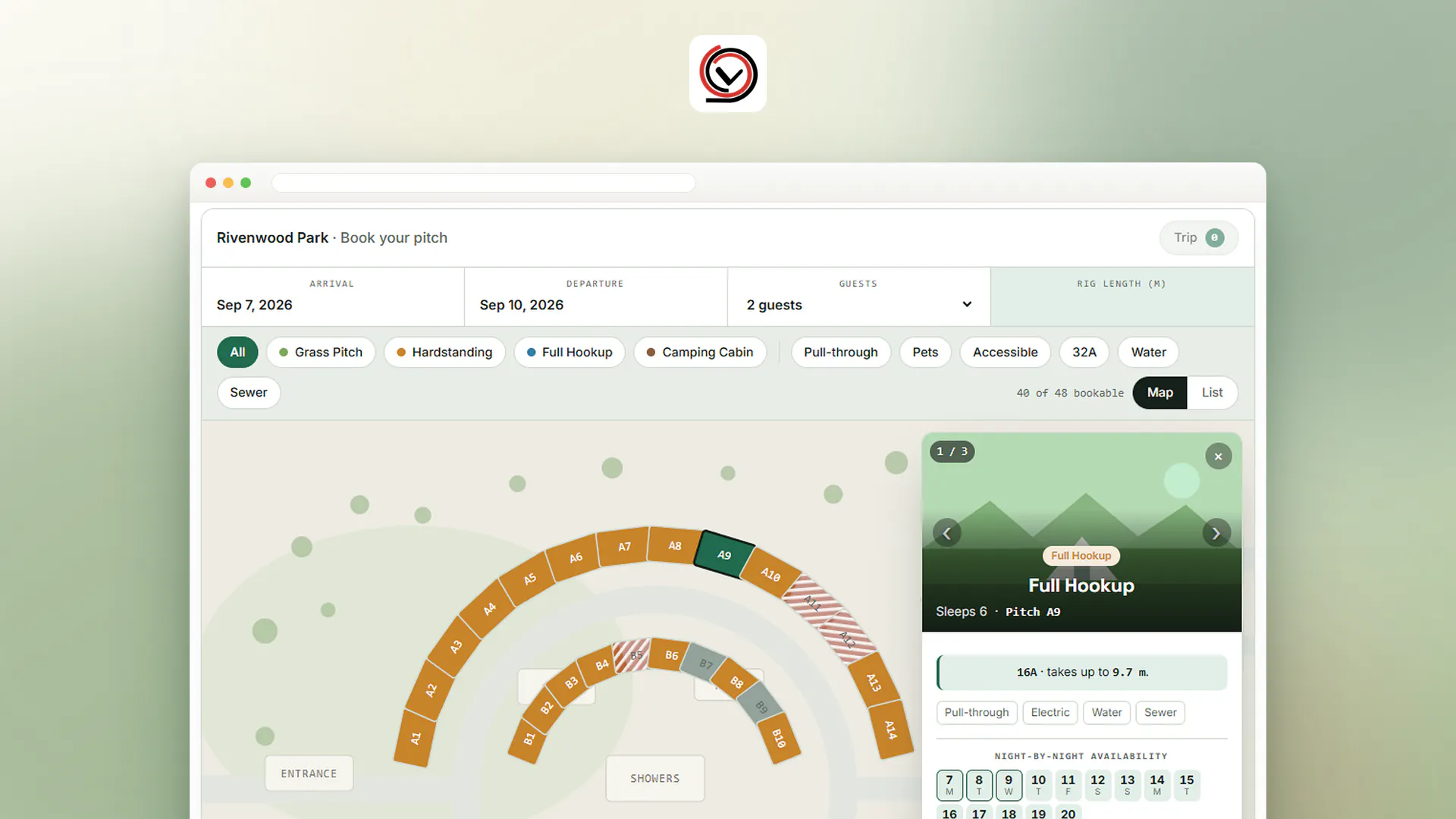Click the browser address bar
The height and width of the screenshot is (819, 1456).
click(484, 183)
